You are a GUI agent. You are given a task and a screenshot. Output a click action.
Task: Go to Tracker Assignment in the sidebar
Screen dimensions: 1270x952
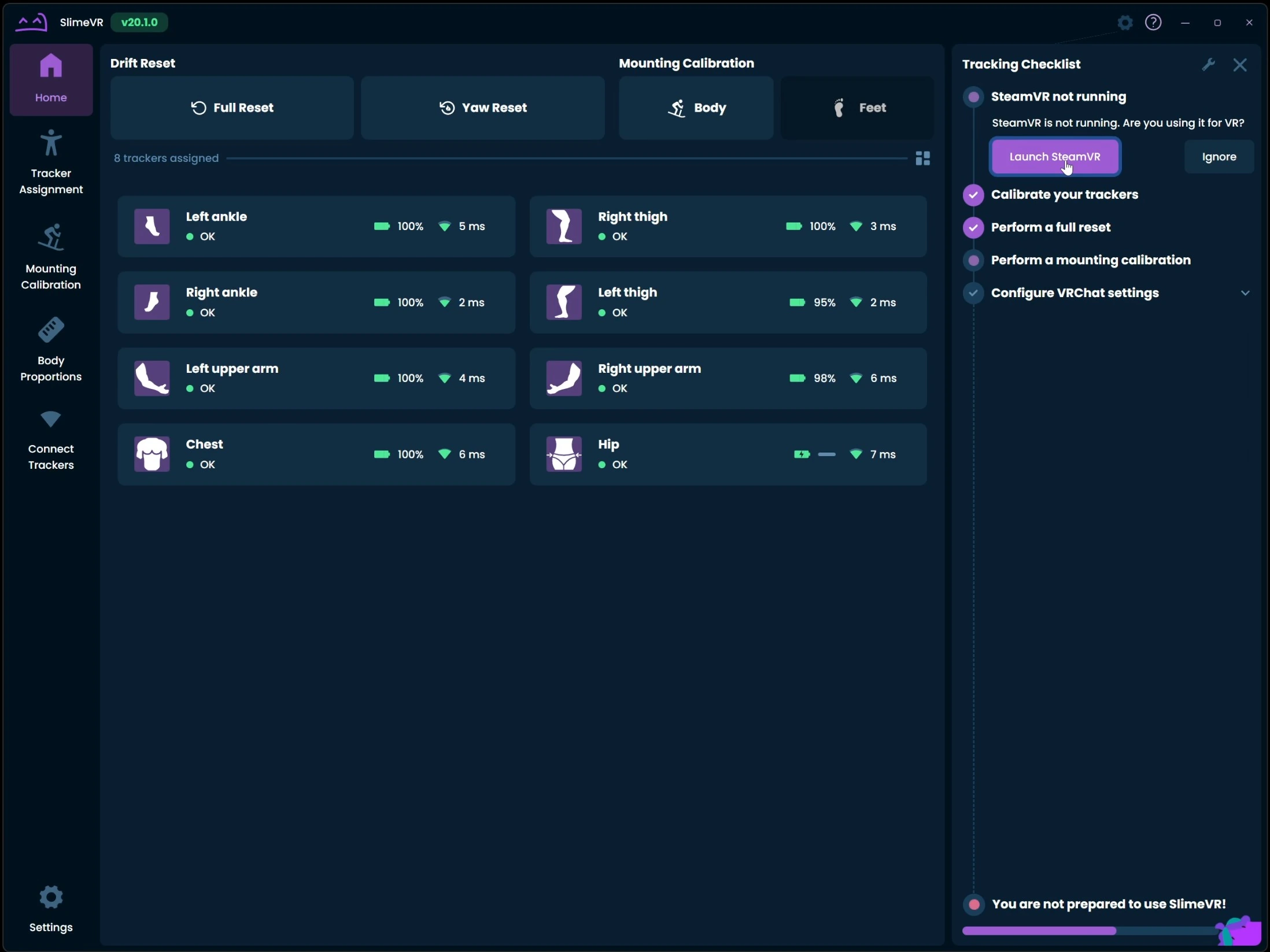click(51, 162)
